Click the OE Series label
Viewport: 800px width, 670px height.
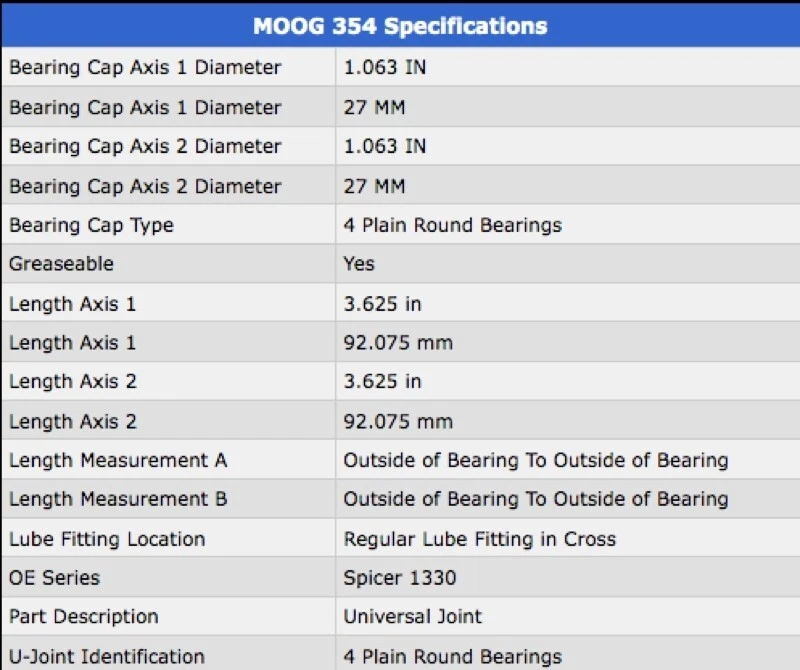(x=55, y=578)
